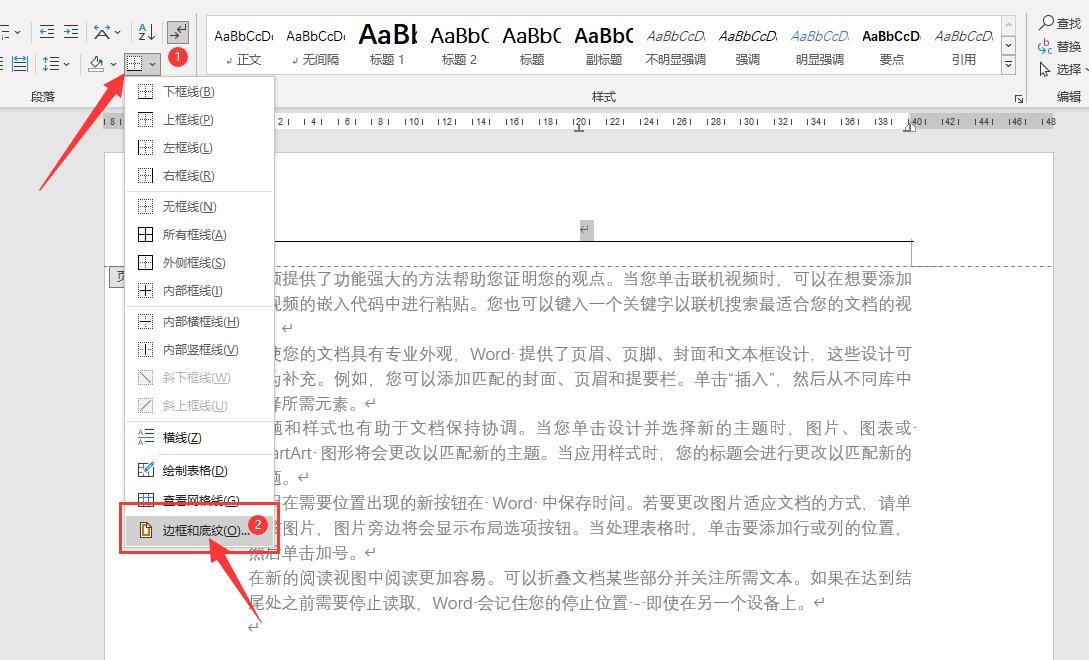Toggle show/hide formatting marks
This screenshot has width=1089, height=660.
click(x=178, y=31)
